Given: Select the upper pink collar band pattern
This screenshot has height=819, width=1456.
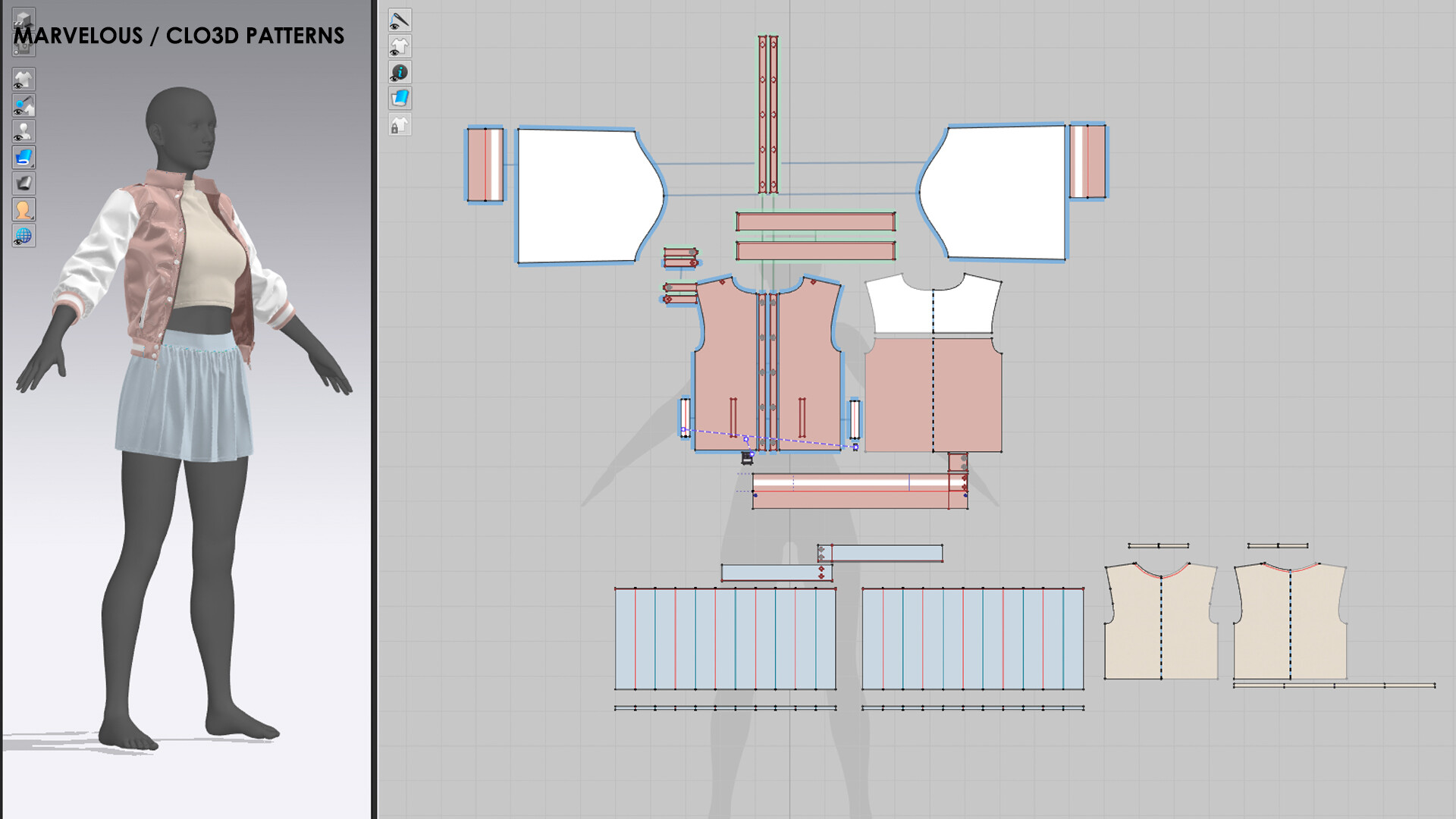Looking at the screenshot, I should pos(815,221).
